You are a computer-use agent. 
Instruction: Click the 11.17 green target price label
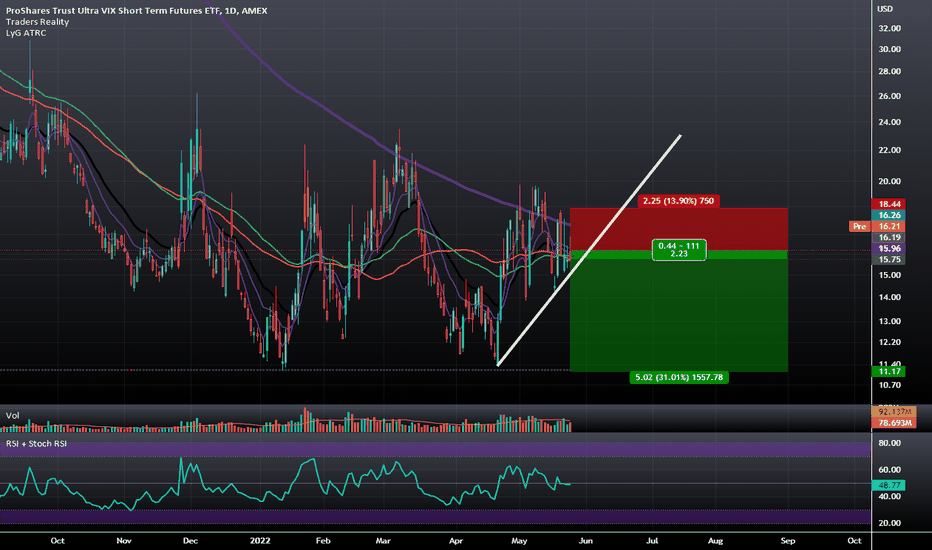pos(889,372)
